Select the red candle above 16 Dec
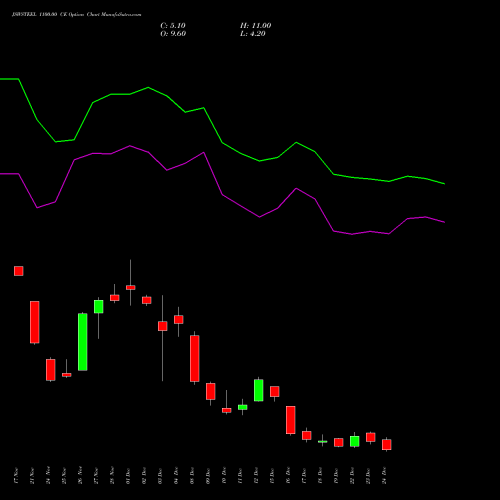The image size is (500, 500). pos(291,420)
